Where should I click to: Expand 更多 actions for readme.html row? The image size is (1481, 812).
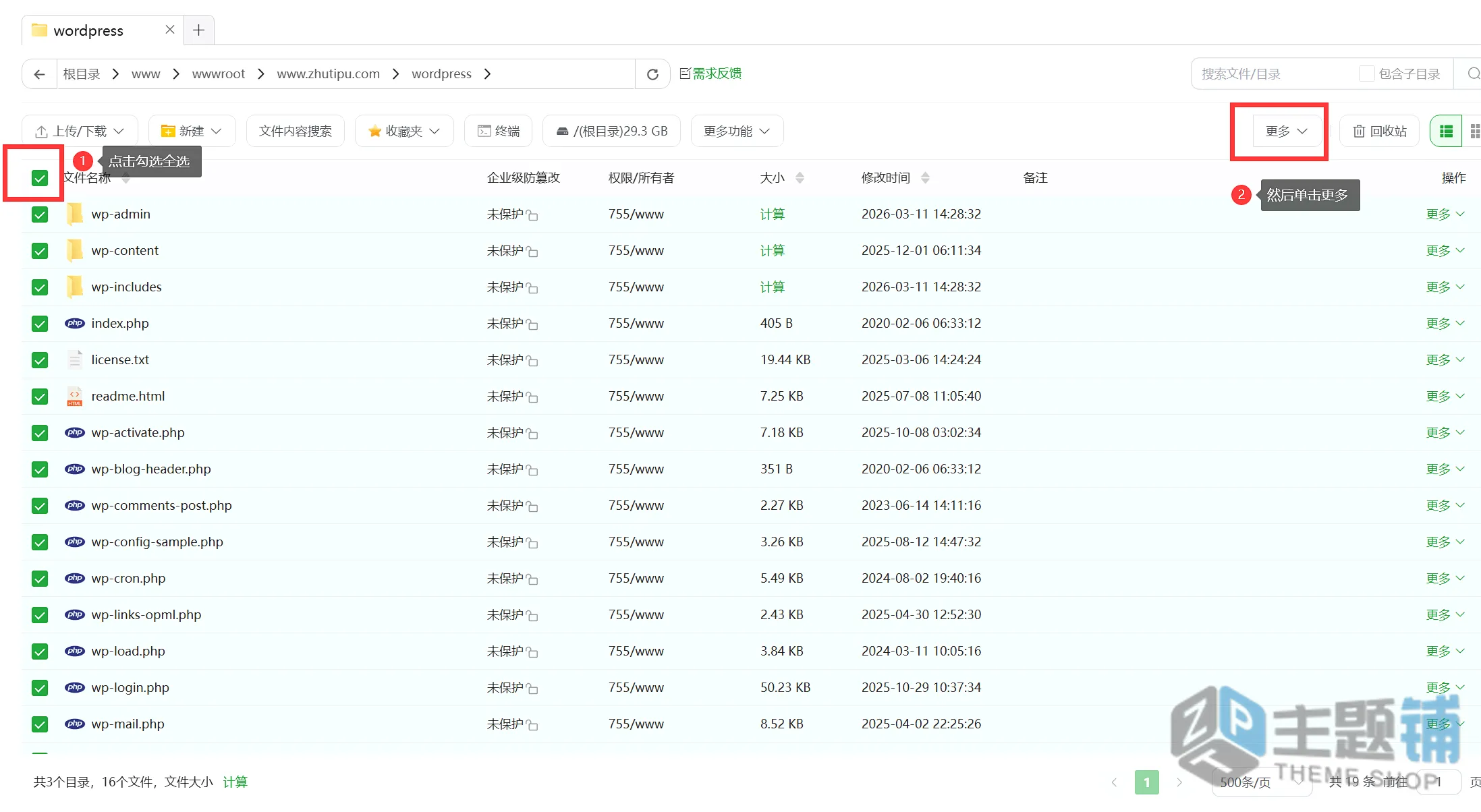[x=1445, y=397]
